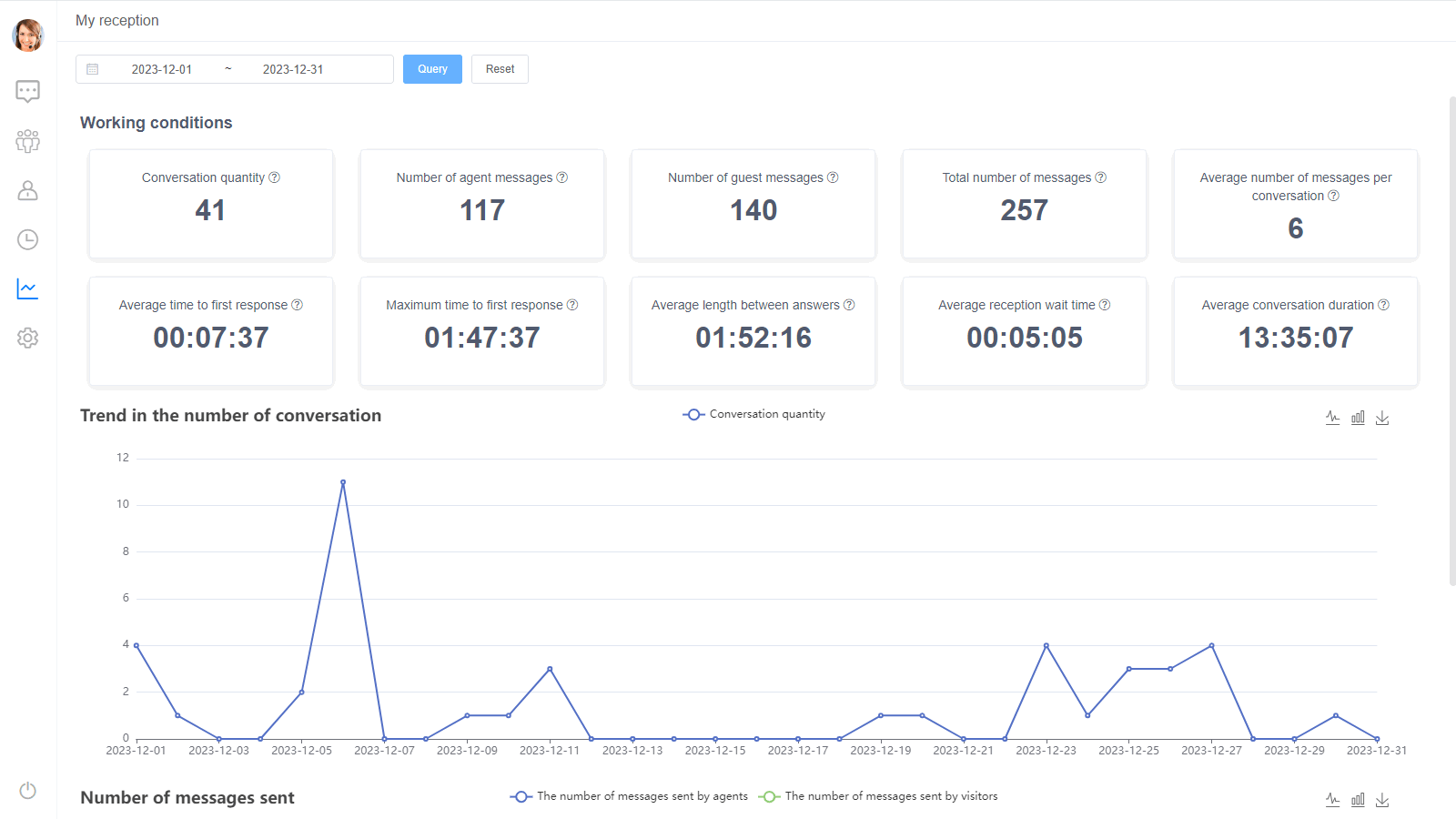Click the Reset button
Viewport: 1456px width, 819px height.
[500, 69]
